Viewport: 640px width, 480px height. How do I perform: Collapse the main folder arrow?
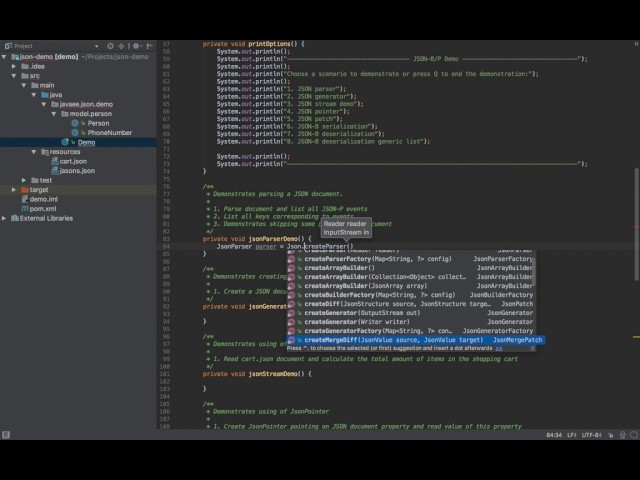click(24, 85)
